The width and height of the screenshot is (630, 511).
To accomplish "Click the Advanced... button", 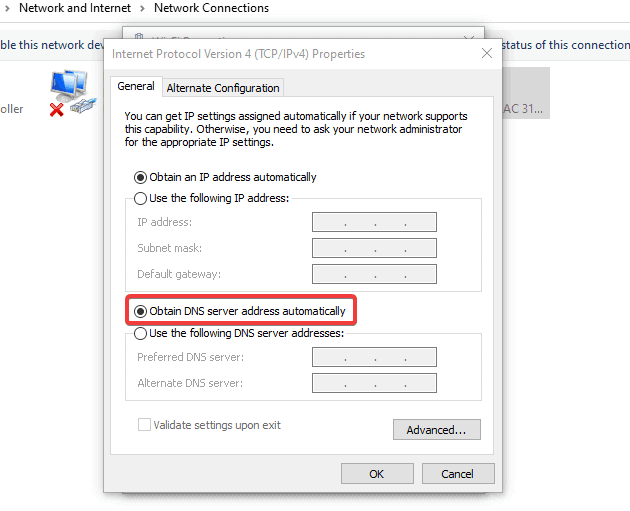I will (x=436, y=430).
